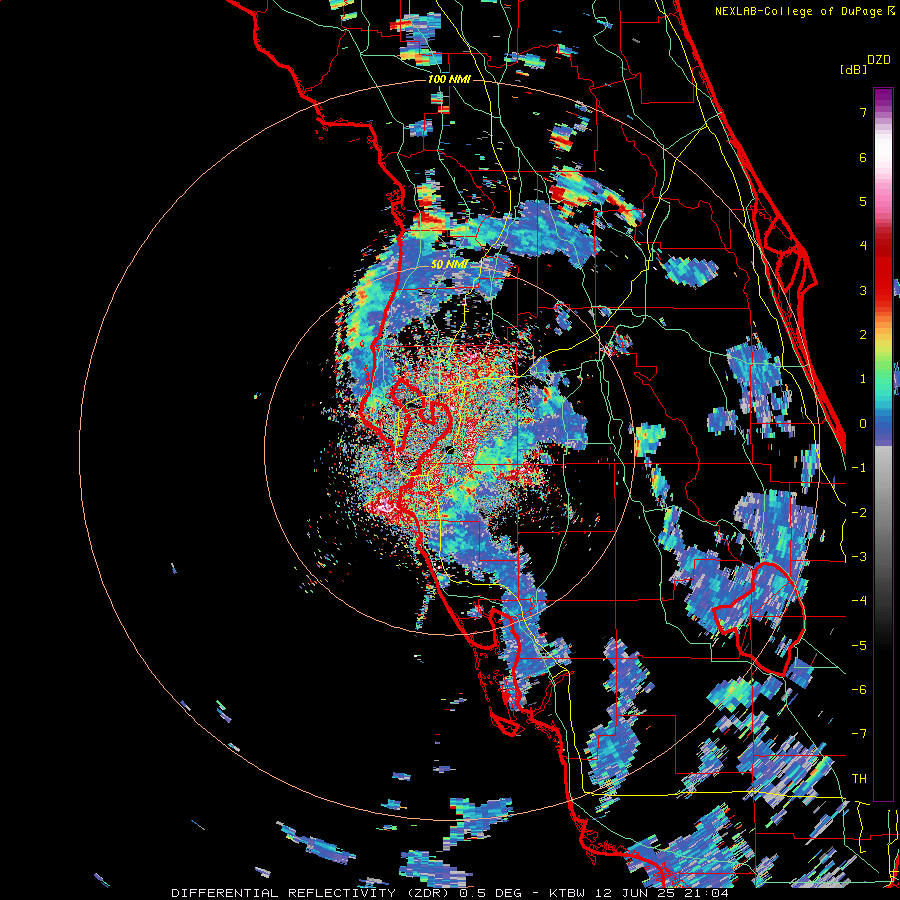Click the 0 value on the color scale
Viewport: 900px width, 900px height.
pos(863,424)
